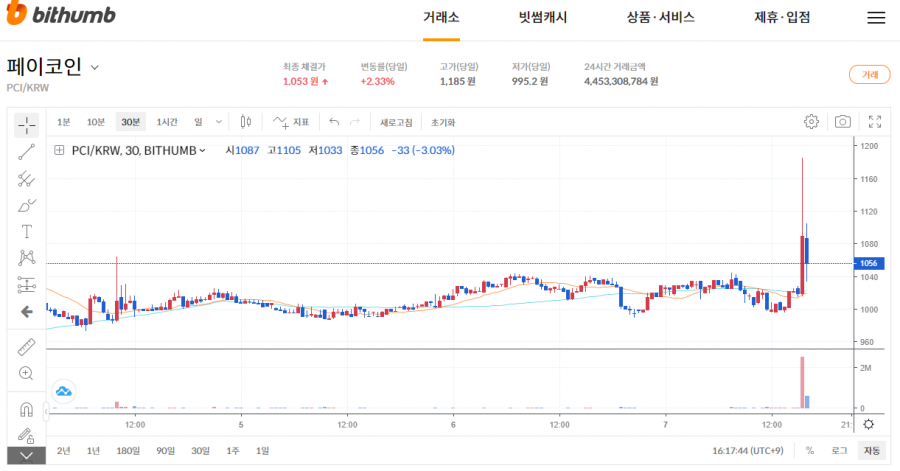900x471 pixels.
Task: Redo the chart action
Action: click(355, 122)
